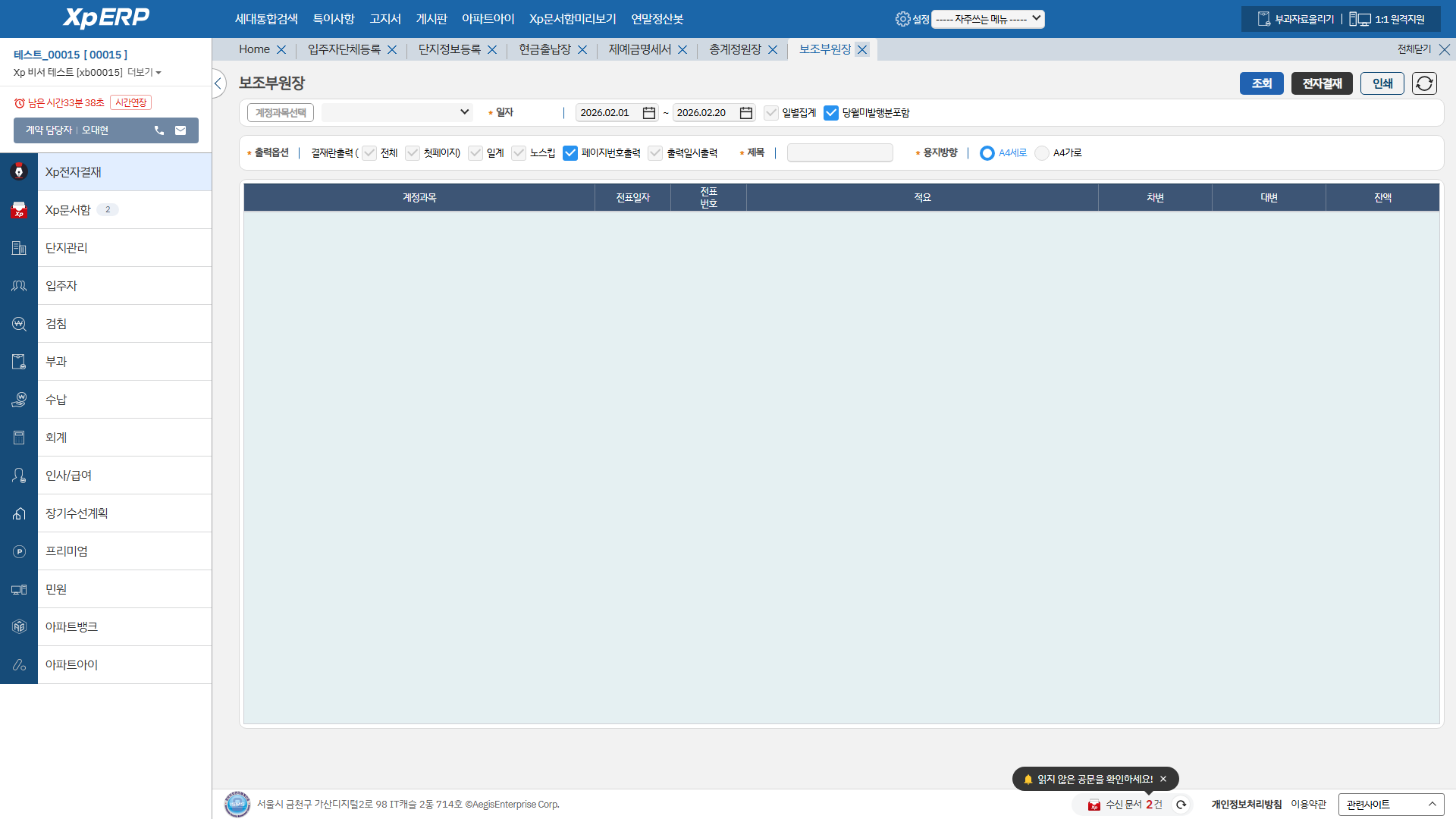Click the refresh icon next to 인쇄
The height and width of the screenshot is (819, 1456).
click(1424, 83)
